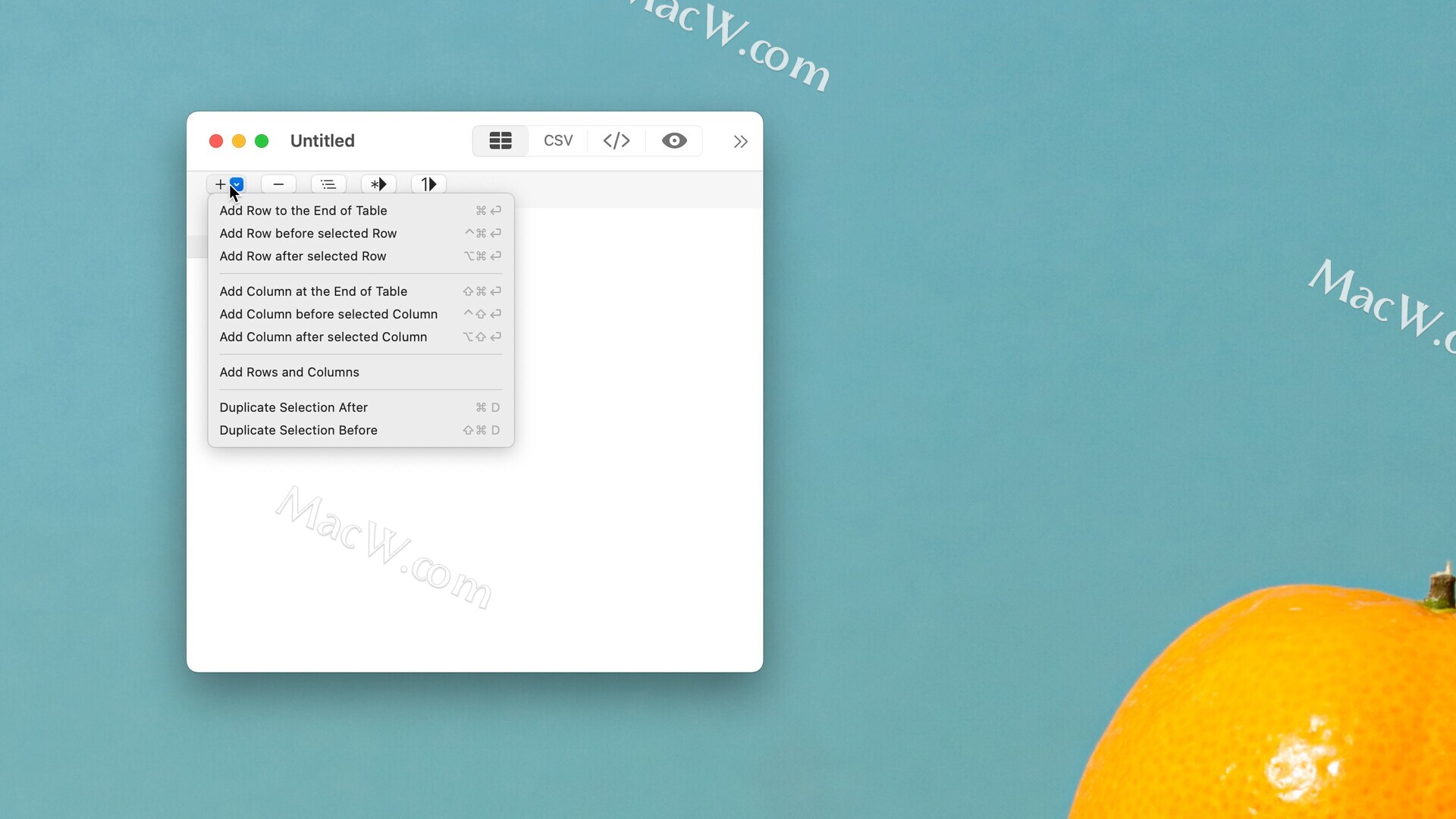Choose Add Column after selected Column
The image size is (1456, 819).
[x=361, y=337]
